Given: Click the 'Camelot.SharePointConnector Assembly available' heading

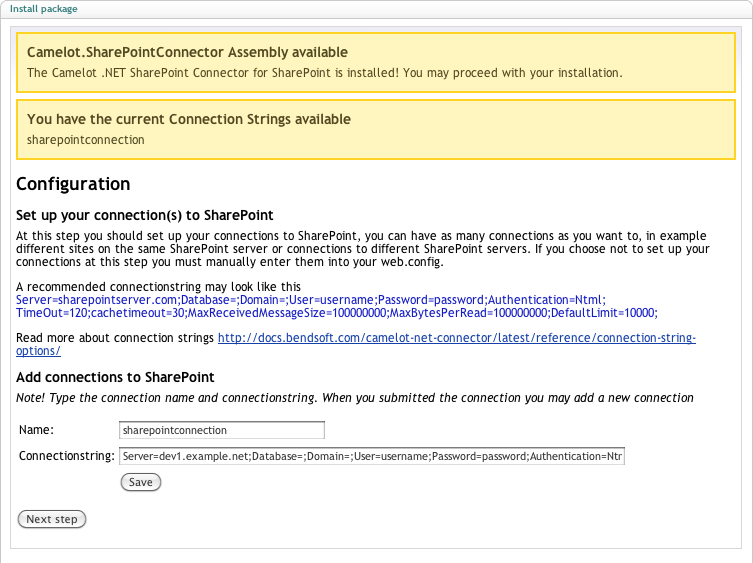Looking at the screenshot, I should point(187,52).
